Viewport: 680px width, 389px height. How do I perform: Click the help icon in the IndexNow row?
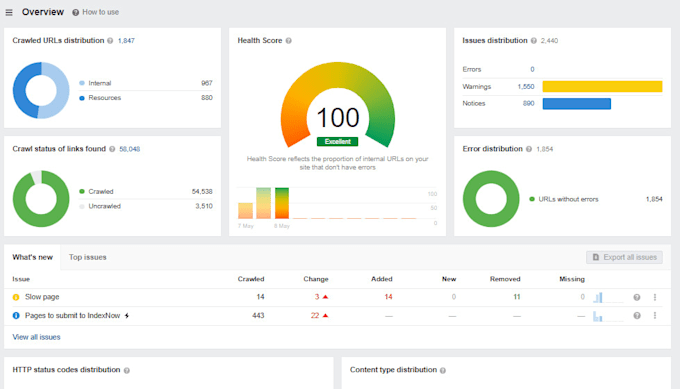[637, 316]
